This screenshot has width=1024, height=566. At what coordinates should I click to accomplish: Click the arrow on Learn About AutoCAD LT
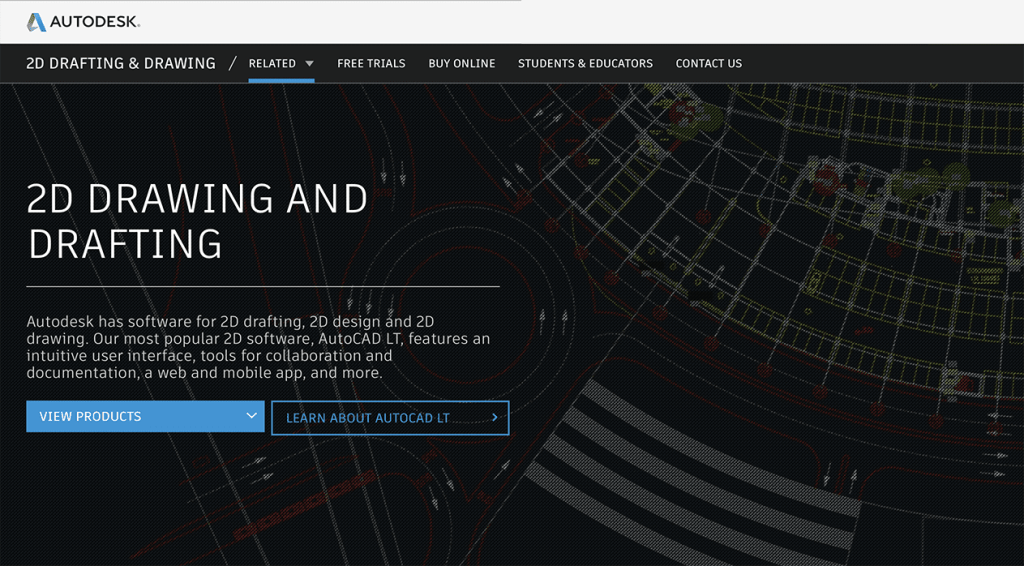(494, 417)
